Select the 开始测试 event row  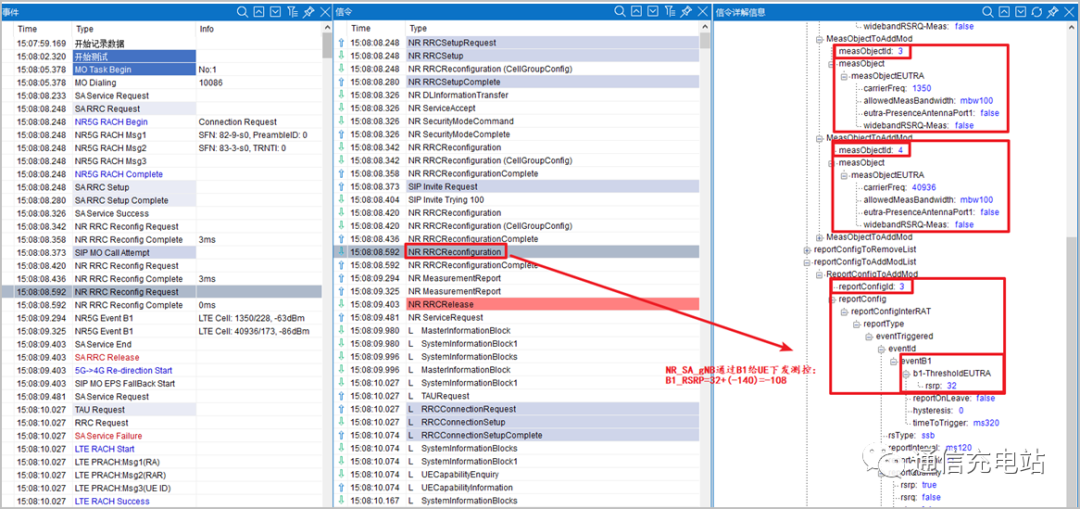[162, 56]
